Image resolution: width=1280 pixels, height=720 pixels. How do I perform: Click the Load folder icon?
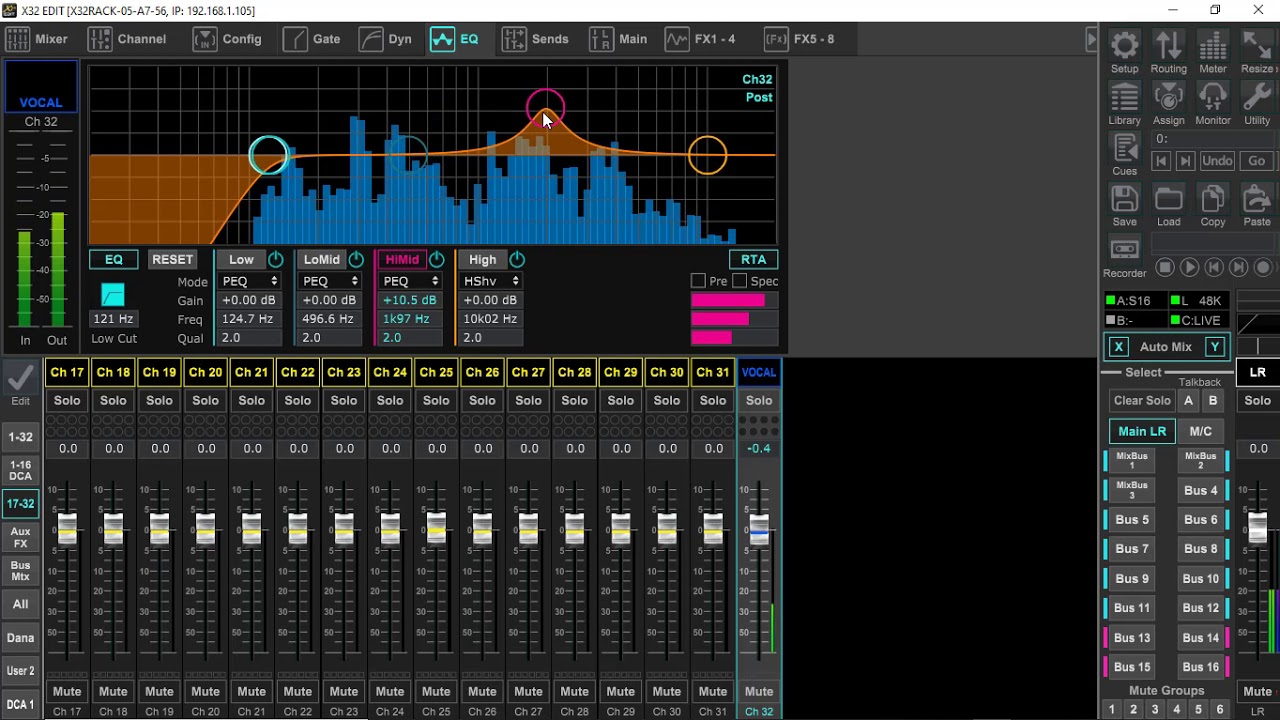click(1168, 199)
